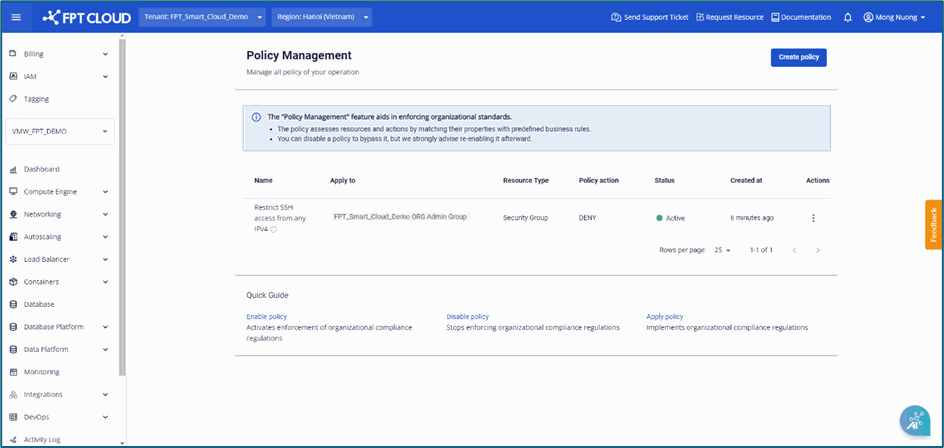The image size is (944, 448).
Task: Open the Region Hanoi dropdown
Action: click(321, 17)
